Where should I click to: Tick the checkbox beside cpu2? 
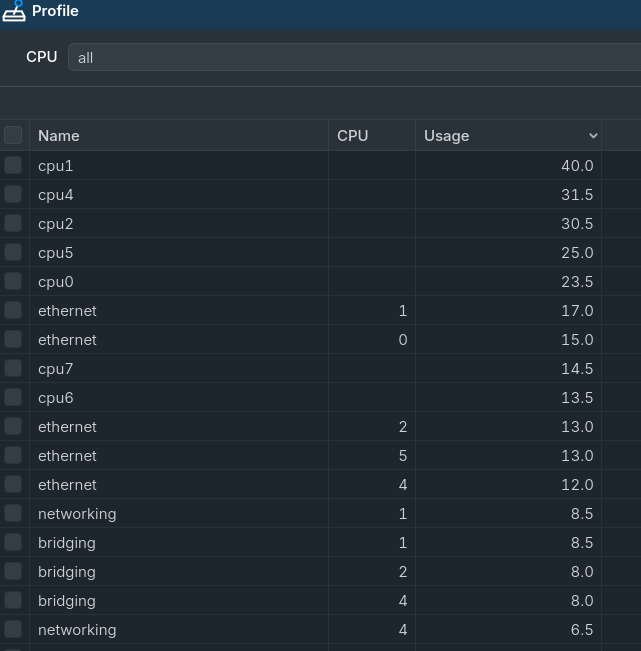(13, 223)
